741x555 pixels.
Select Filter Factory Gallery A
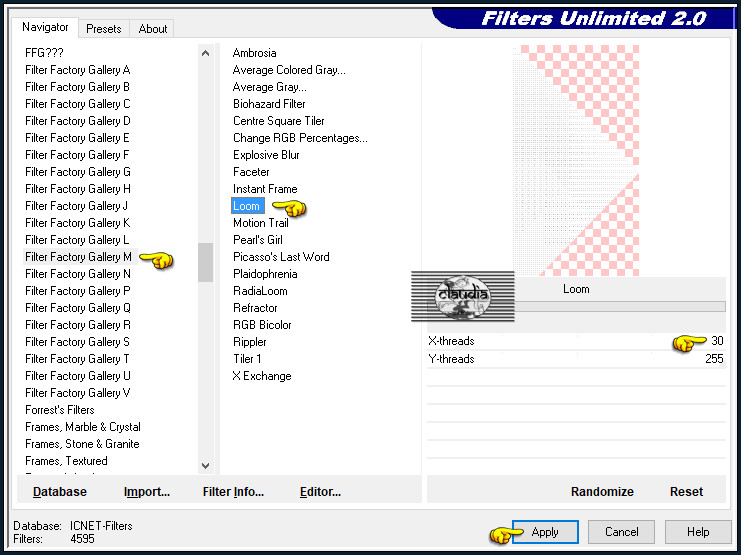click(78, 70)
